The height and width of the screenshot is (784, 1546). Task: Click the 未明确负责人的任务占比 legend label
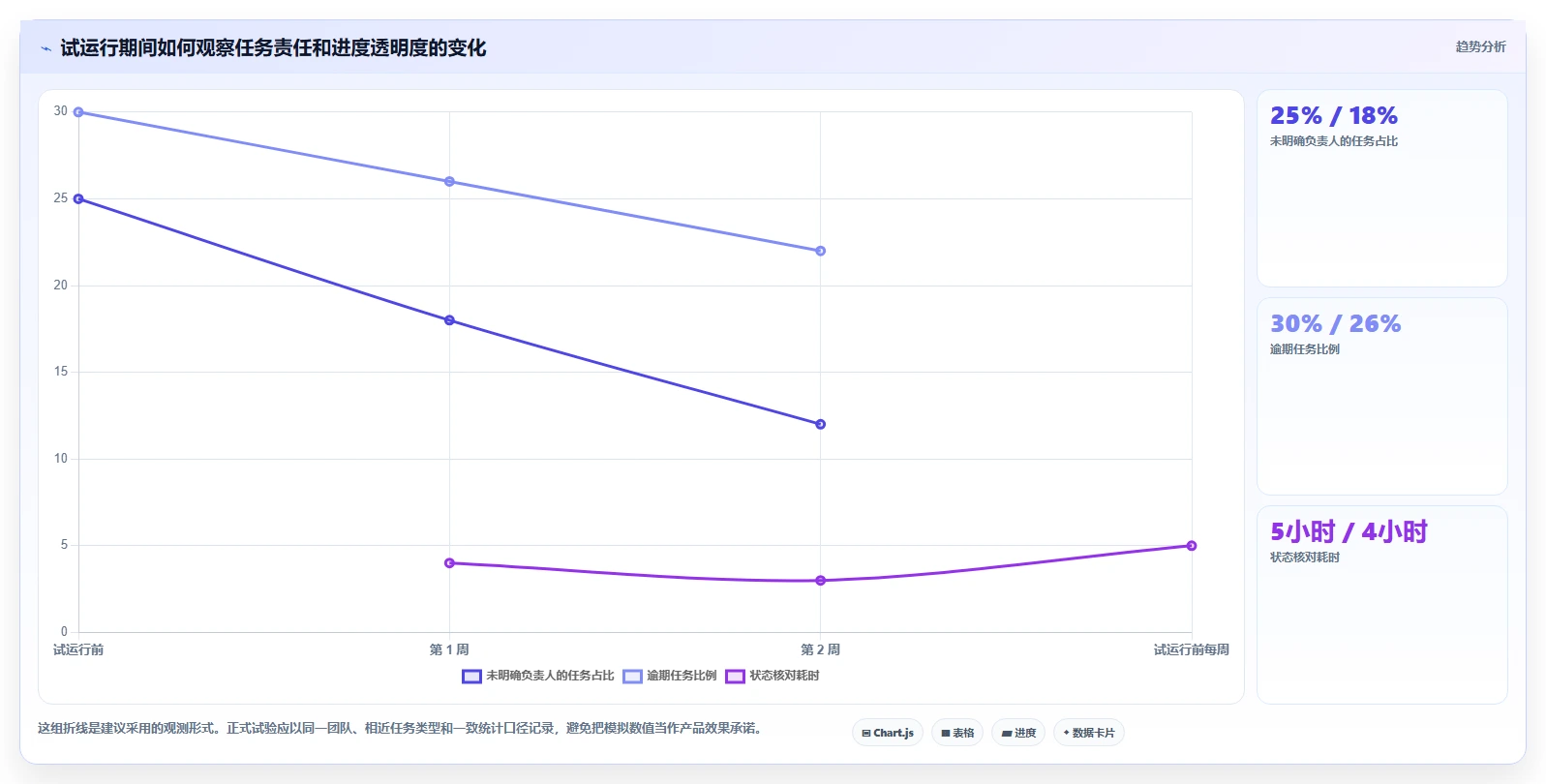point(550,676)
